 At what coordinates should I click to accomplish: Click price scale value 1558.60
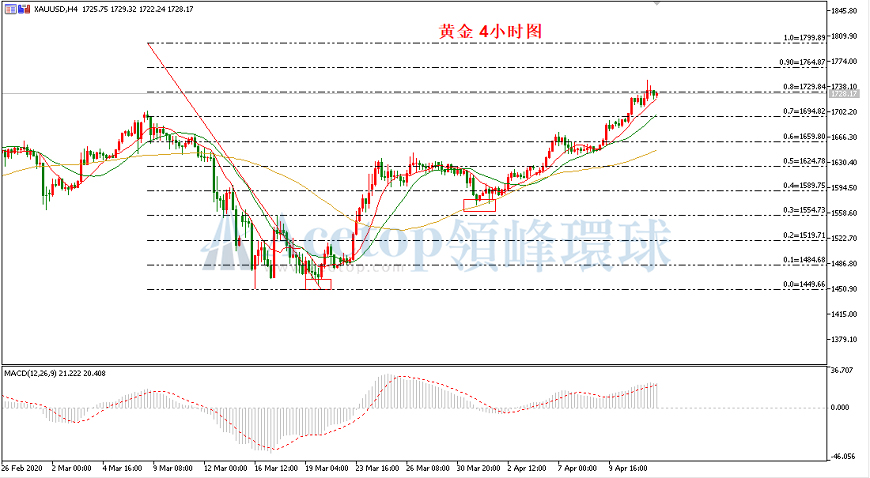click(x=844, y=213)
